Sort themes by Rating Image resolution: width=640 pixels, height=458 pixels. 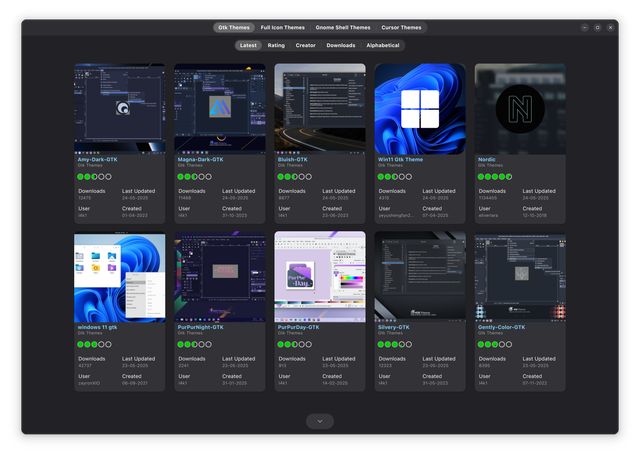276,45
